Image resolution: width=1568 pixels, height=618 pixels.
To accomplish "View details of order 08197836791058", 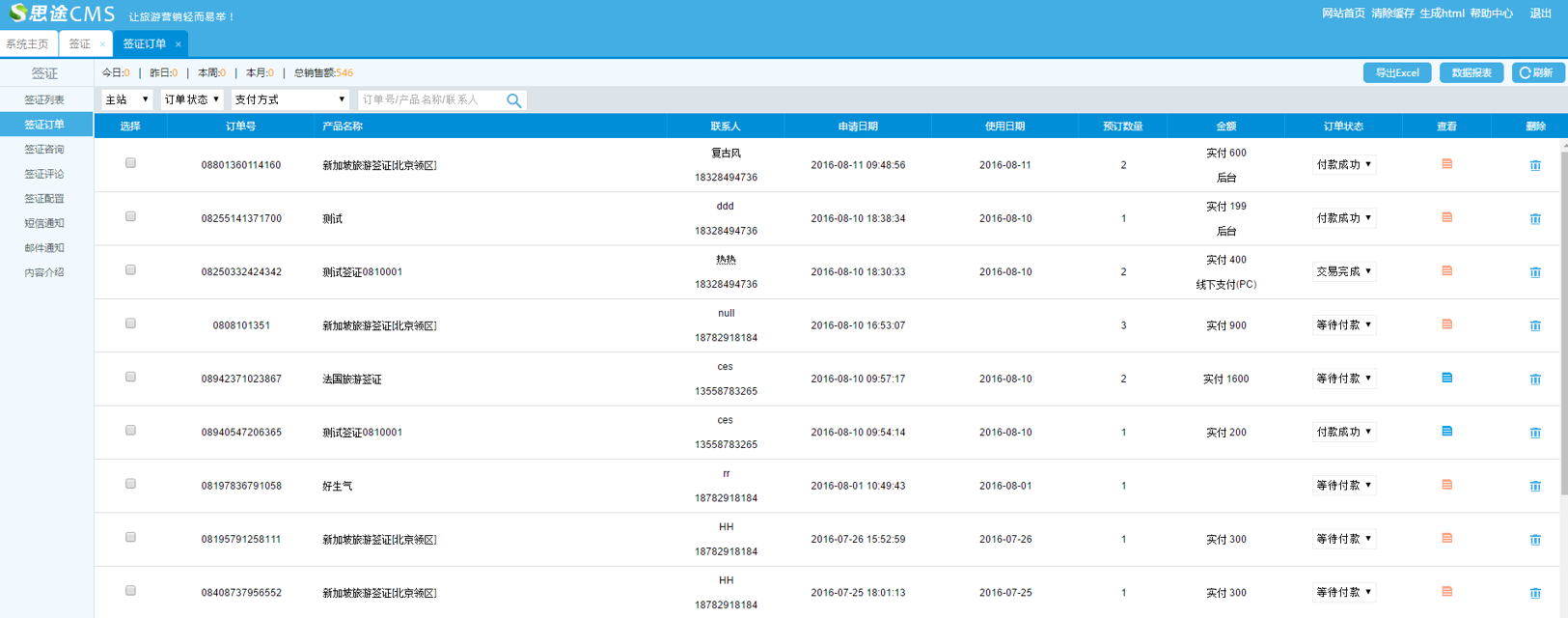I will point(1446,486).
